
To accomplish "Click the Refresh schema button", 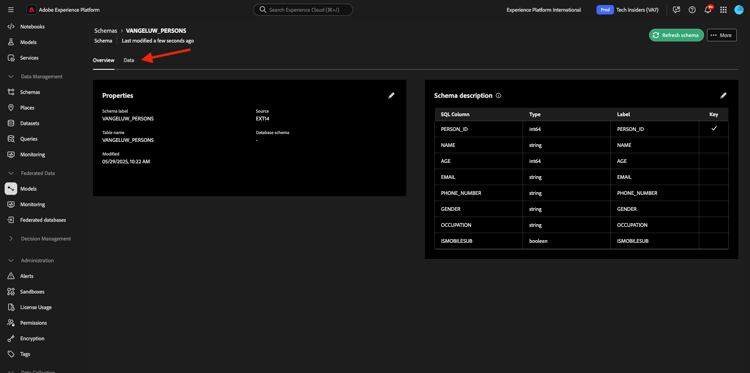I will pos(676,35).
